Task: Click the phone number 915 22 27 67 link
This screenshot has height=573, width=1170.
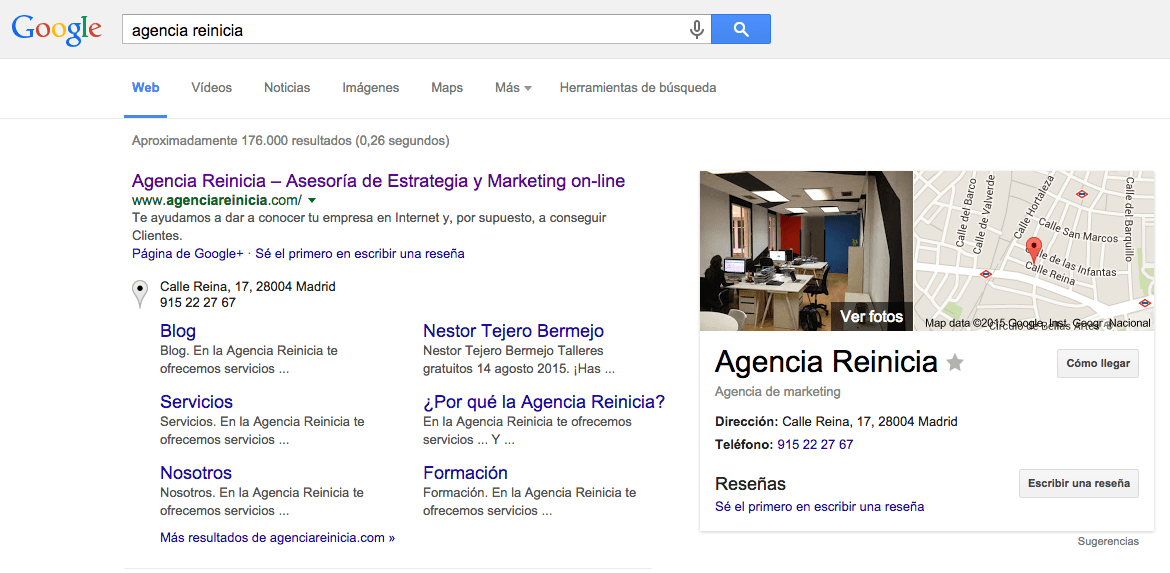Action: (814, 445)
